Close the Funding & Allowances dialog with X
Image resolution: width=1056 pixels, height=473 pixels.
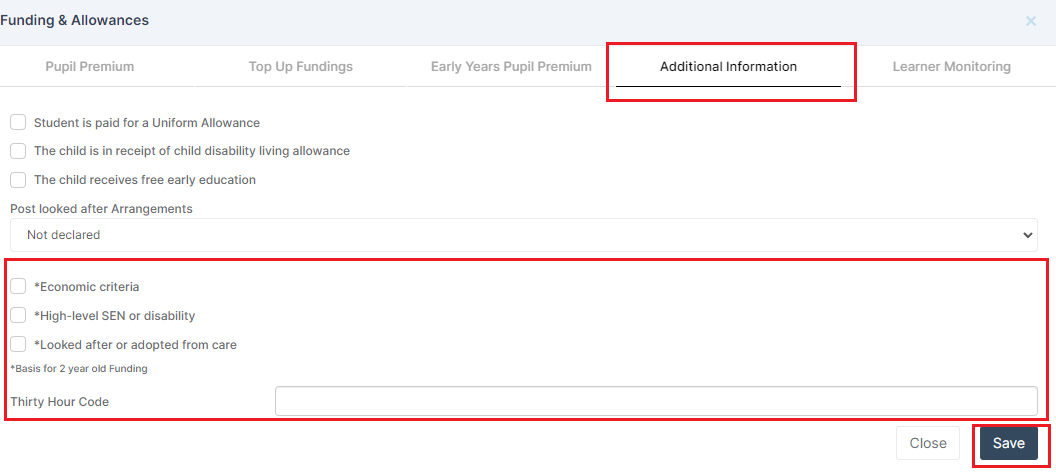click(1031, 21)
